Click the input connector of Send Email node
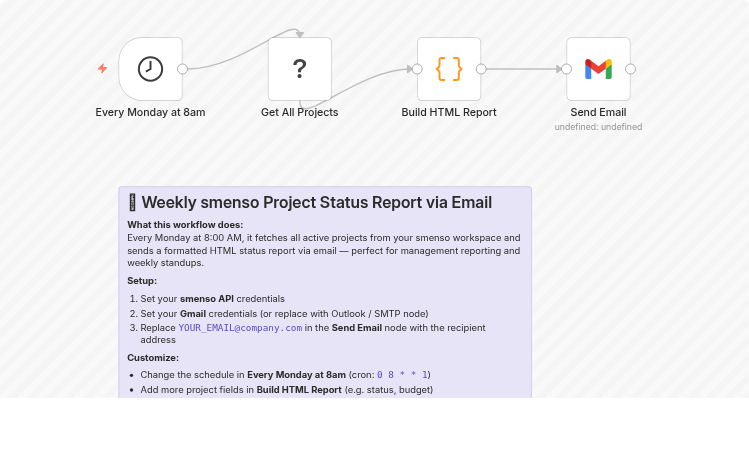The height and width of the screenshot is (450, 749). pos(567,69)
